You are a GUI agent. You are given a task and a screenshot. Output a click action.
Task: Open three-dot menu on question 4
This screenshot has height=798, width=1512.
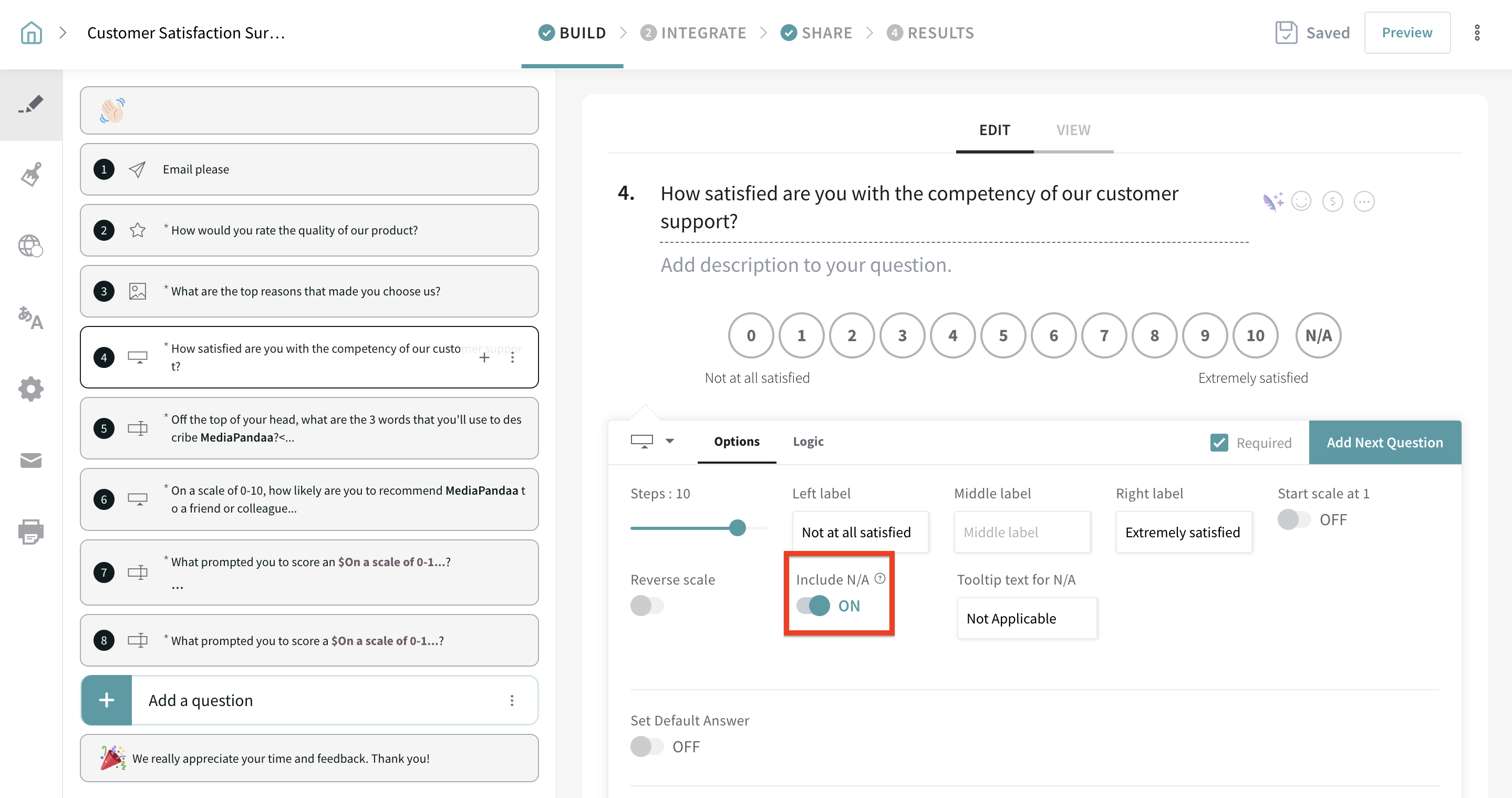[512, 357]
